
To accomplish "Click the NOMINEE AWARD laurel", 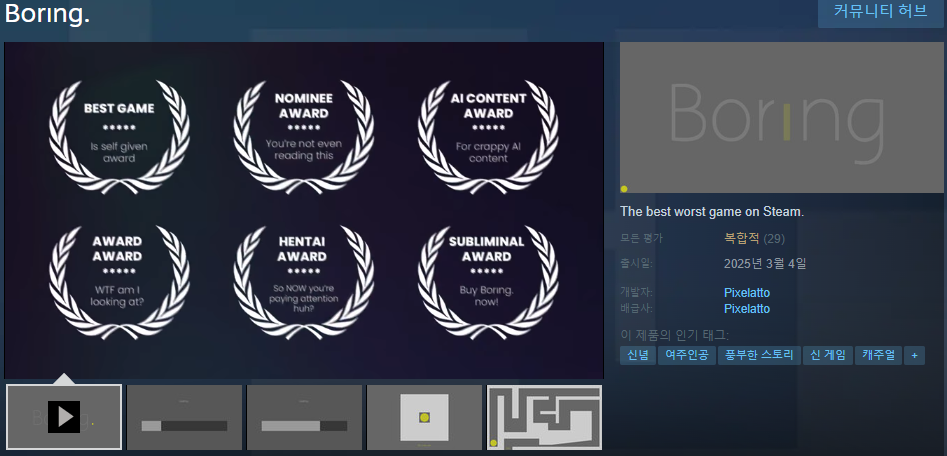I will pyautogui.click(x=303, y=136).
